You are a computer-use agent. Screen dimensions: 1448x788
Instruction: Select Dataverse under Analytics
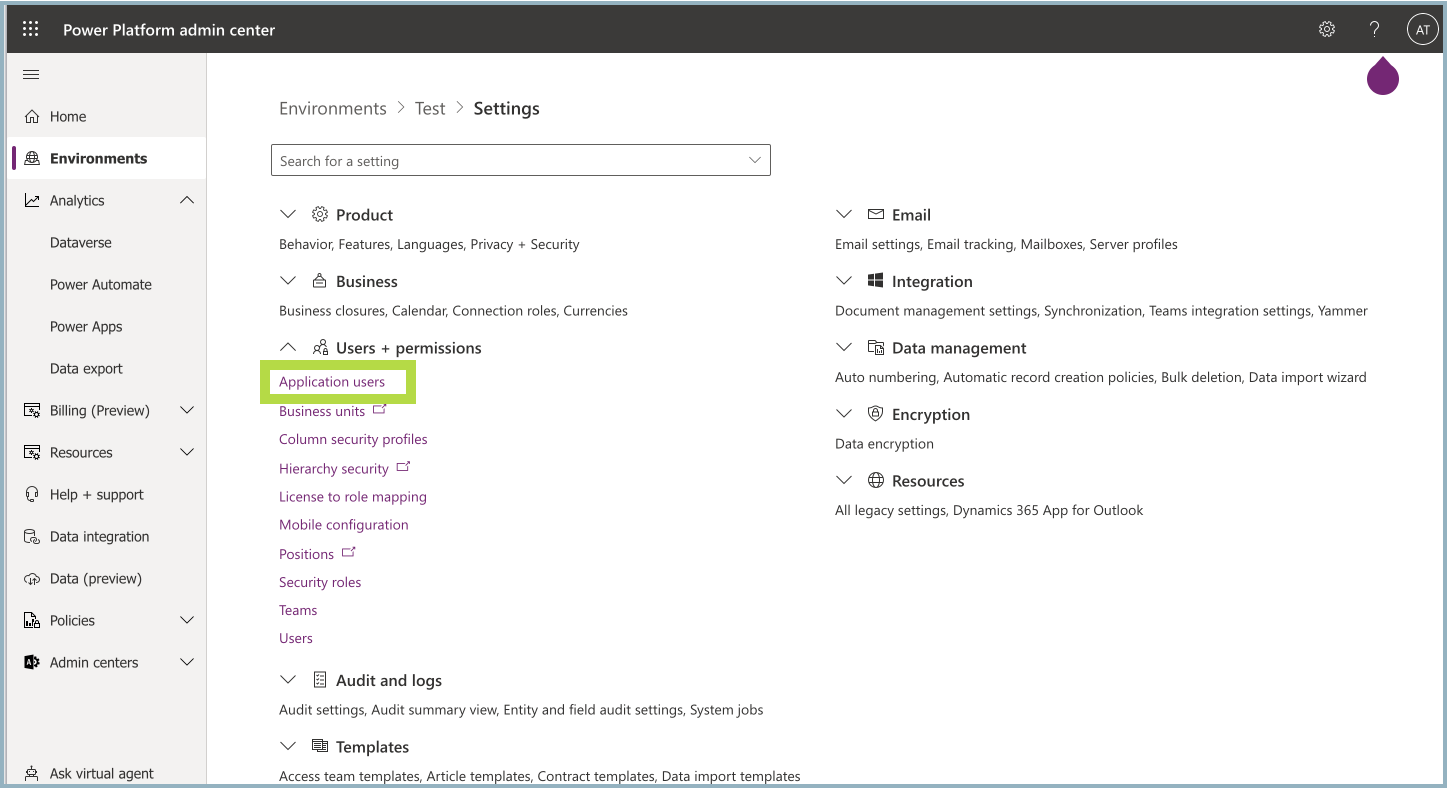tap(81, 243)
